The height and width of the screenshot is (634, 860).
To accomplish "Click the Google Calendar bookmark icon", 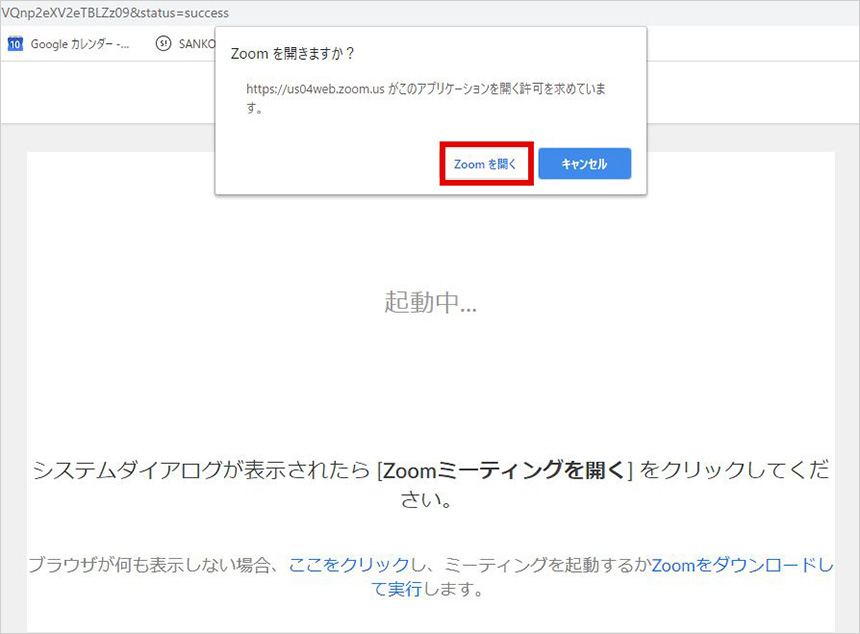I will (15, 44).
